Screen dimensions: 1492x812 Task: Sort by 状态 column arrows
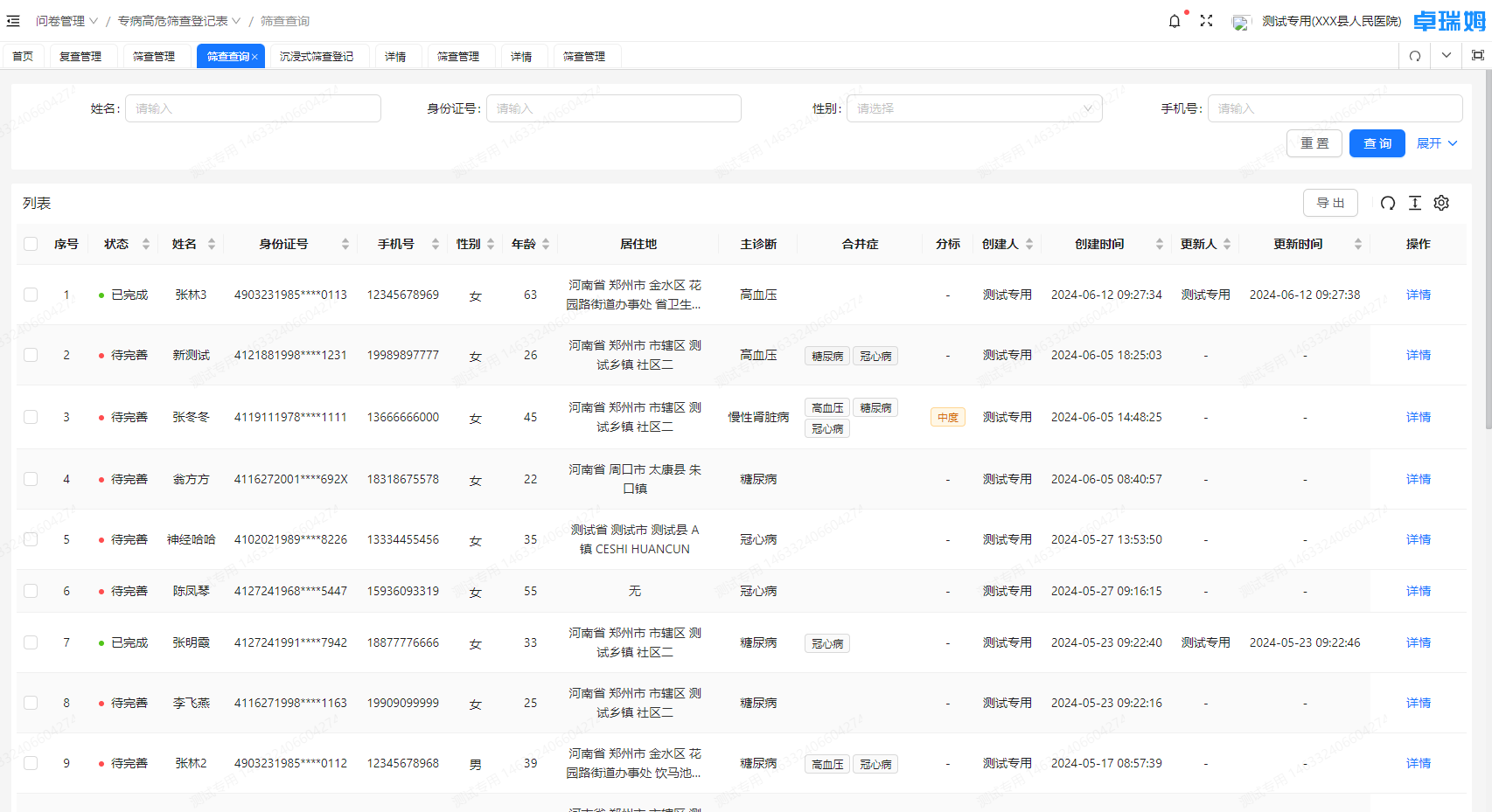(146, 244)
